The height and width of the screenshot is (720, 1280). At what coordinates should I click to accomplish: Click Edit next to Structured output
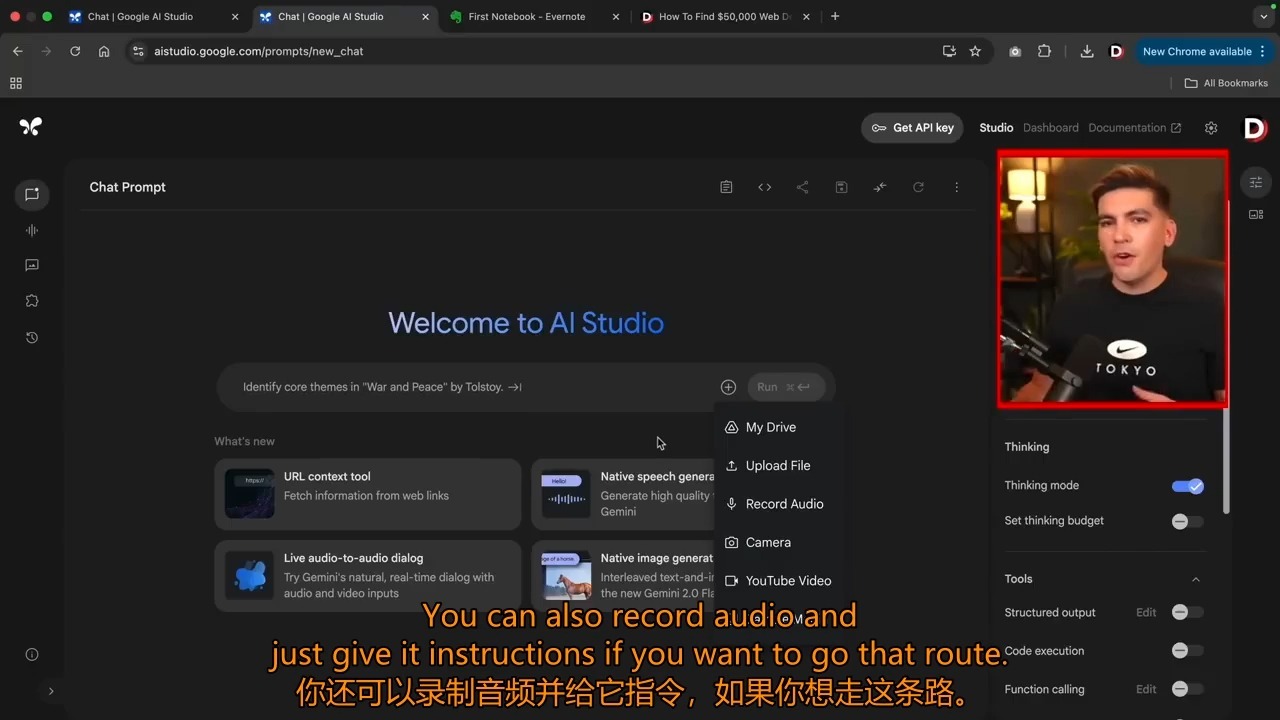1146,612
